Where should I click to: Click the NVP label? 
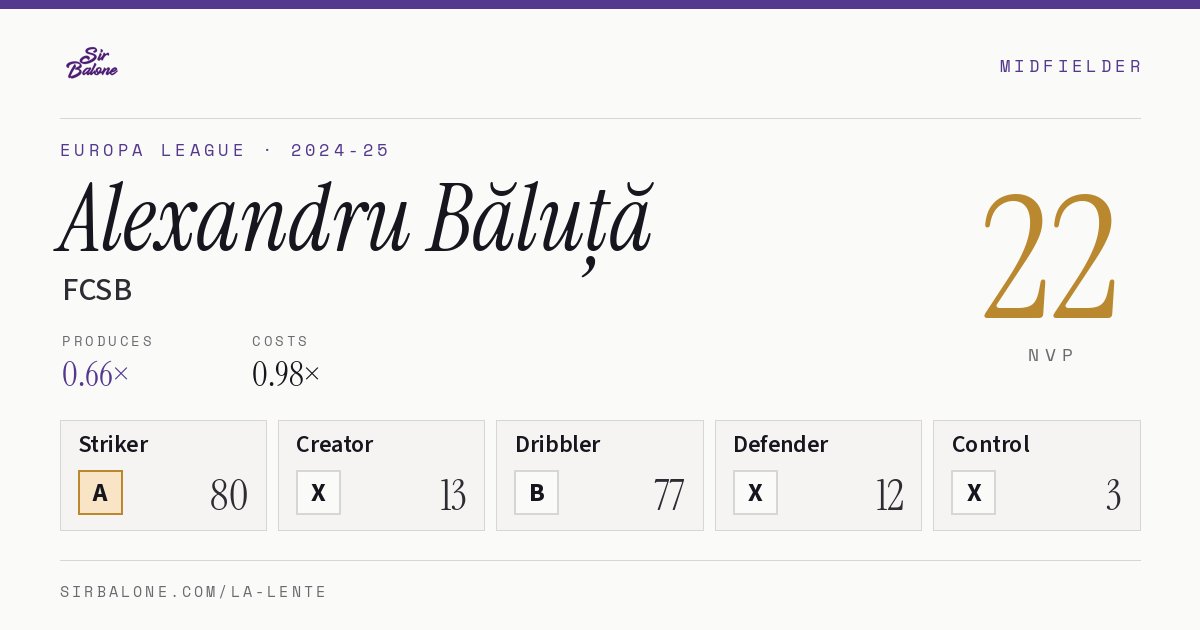(1051, 355)
